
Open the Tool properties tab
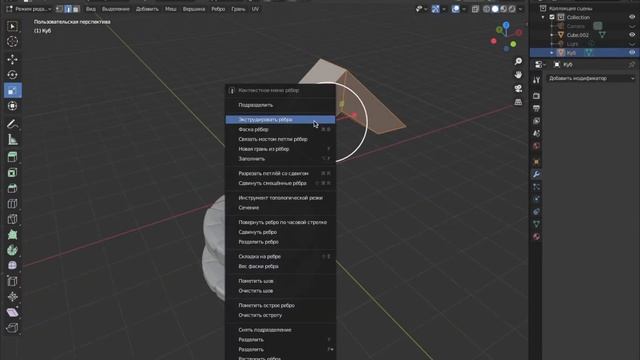(536, 80)
